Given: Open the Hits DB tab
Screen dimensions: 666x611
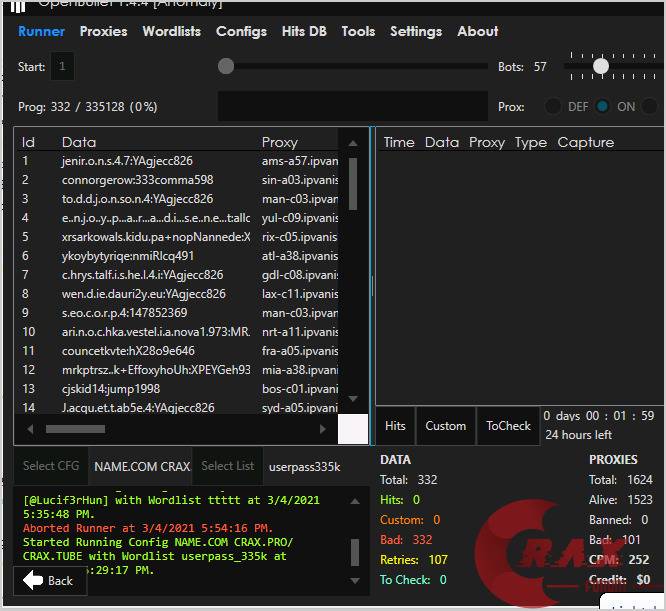Looking at the screenshot, I should point(304,31).
